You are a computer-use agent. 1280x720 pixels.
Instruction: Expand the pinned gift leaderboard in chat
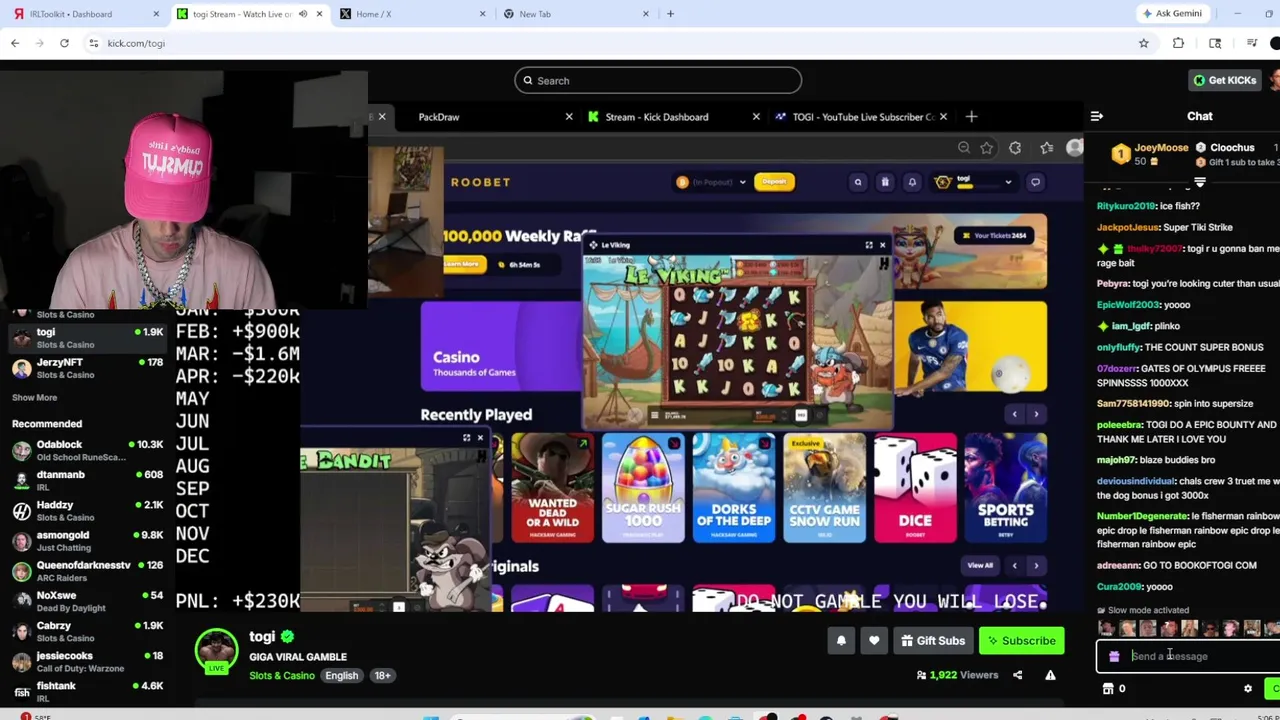1199,183
